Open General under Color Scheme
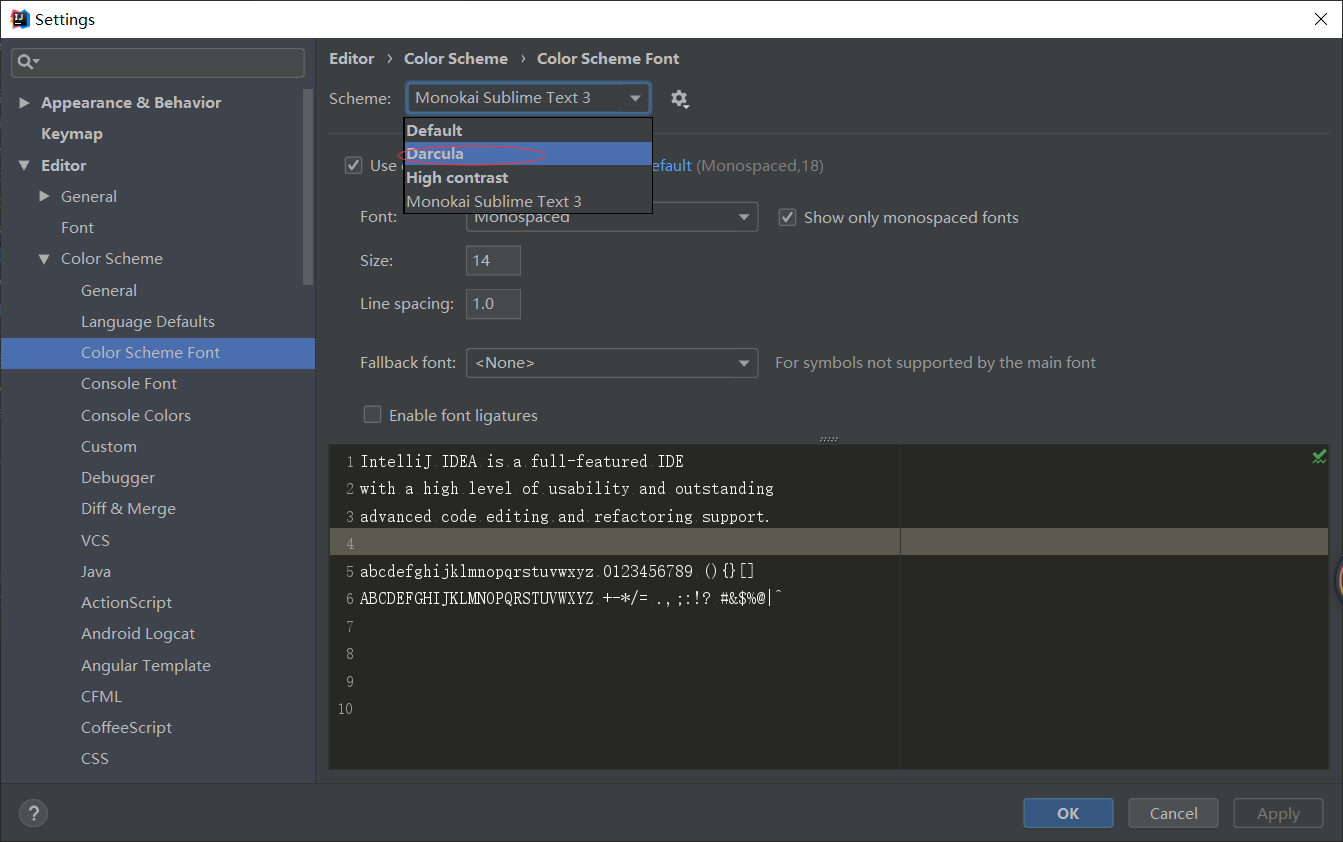The height and width of the screenshot is (842, 1343). click(109, 290)
